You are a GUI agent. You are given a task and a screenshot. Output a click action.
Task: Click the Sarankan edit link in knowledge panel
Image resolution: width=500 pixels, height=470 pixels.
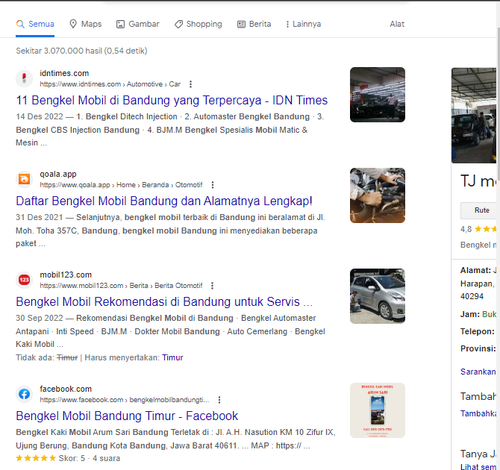[478, 372]
